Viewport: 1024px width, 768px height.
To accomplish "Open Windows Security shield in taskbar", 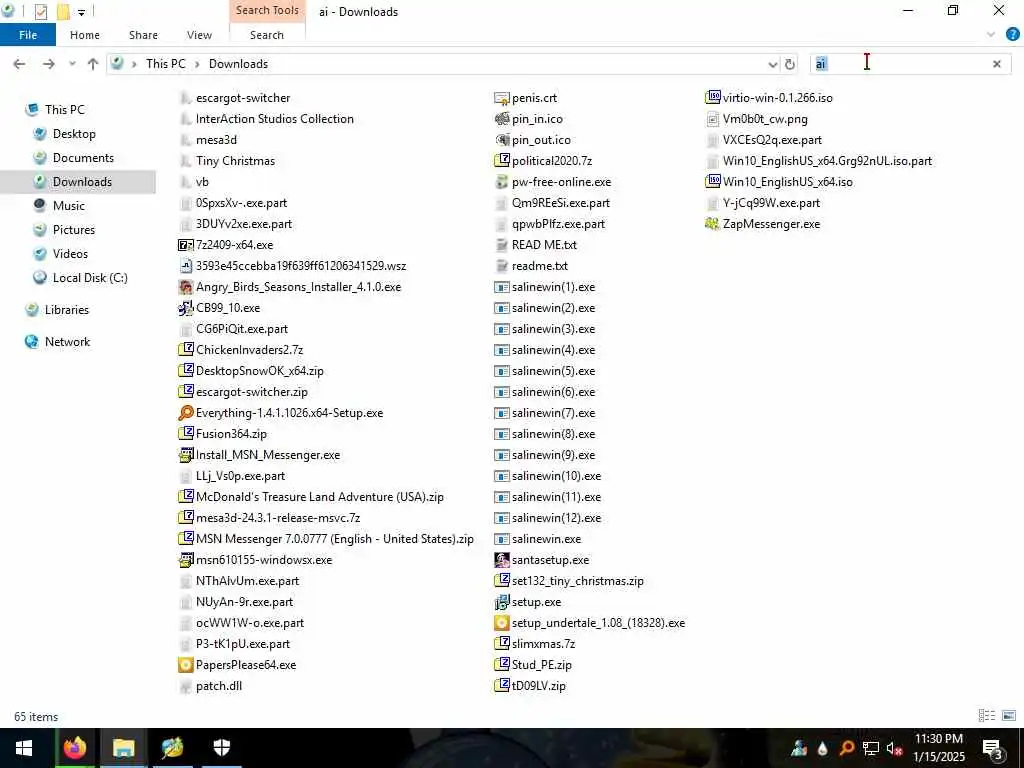I will [221, 748].
